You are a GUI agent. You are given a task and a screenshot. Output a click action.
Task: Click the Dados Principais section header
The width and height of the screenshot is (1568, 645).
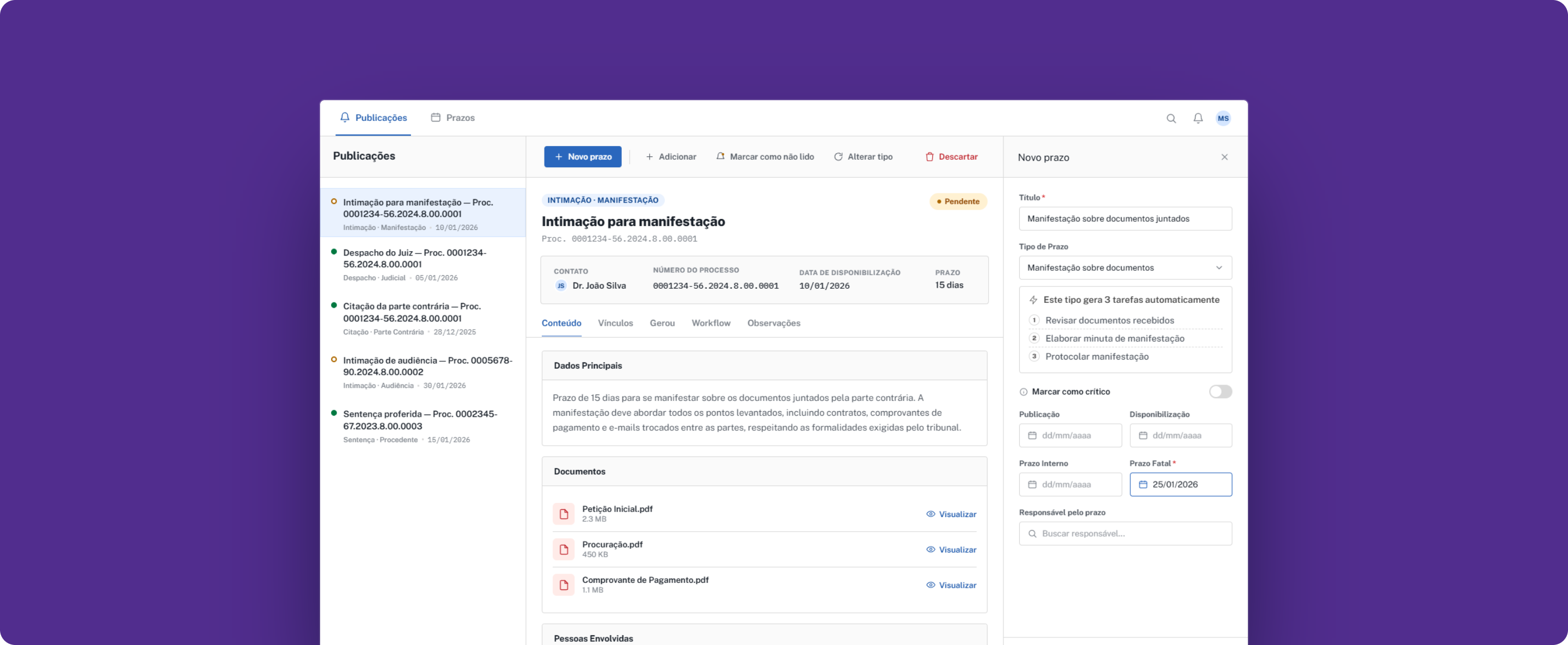[x=764, y=366]
